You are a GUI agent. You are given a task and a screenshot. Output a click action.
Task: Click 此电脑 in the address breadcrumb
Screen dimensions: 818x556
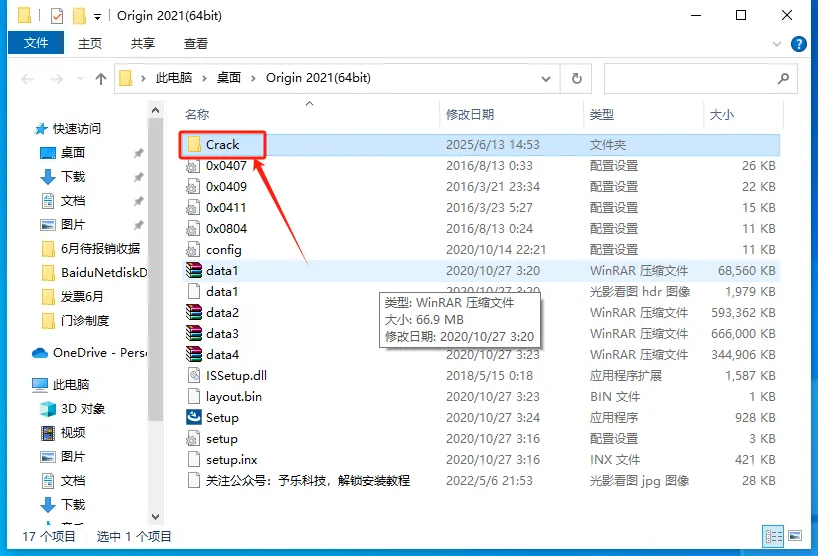(x=174, y=78)
